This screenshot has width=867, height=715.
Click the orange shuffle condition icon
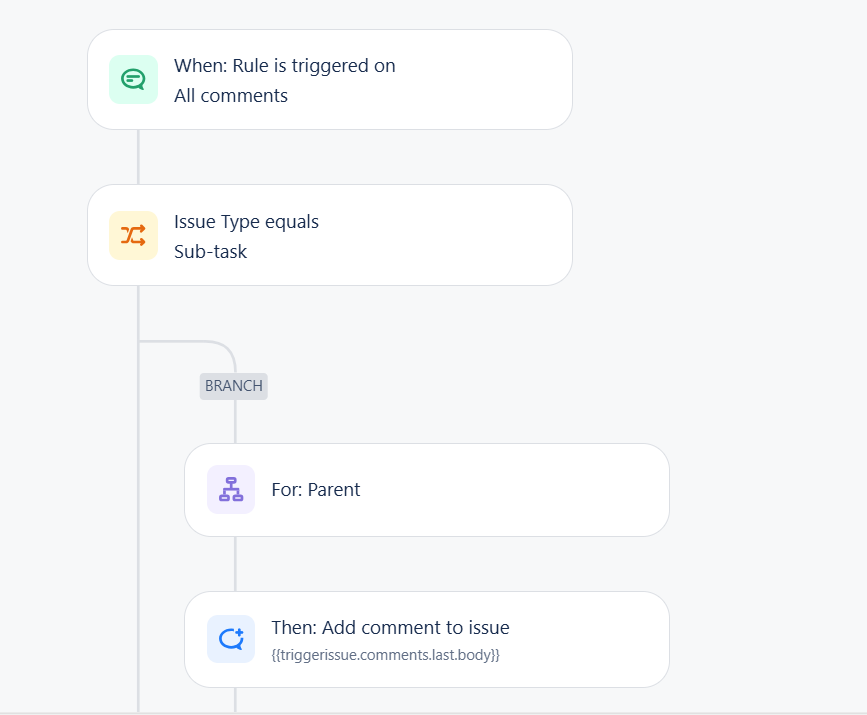133,235
